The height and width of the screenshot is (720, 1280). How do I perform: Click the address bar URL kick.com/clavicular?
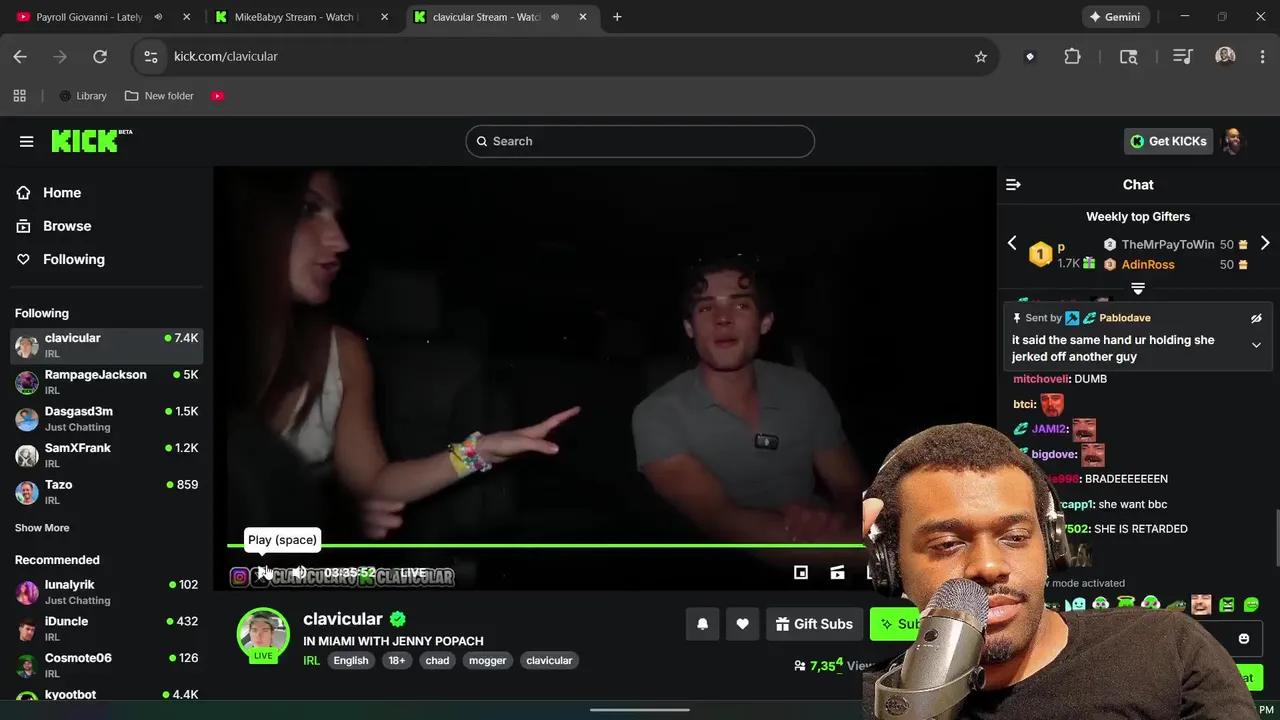(226, 57)
